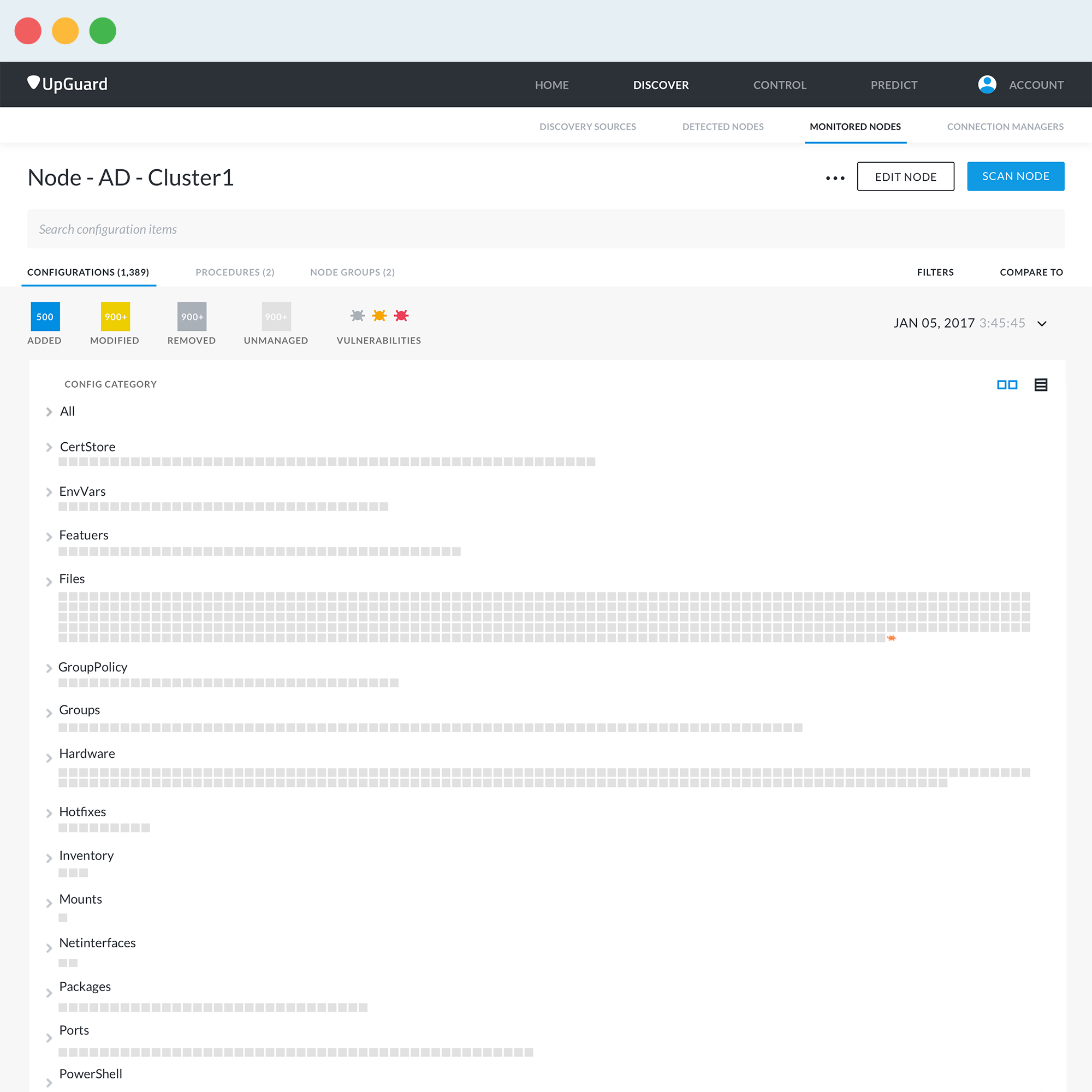Click the orange vulnerability bug icon

click(379, 316)
